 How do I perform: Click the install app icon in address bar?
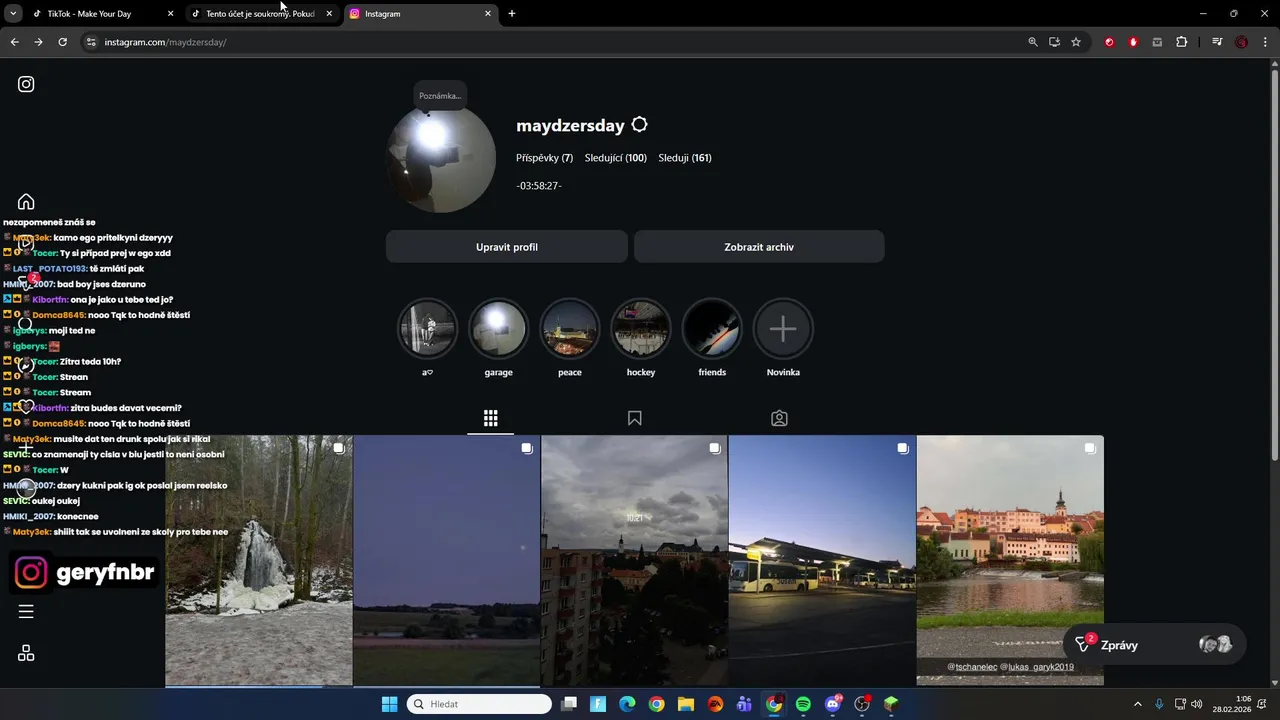coord(1054,42)
